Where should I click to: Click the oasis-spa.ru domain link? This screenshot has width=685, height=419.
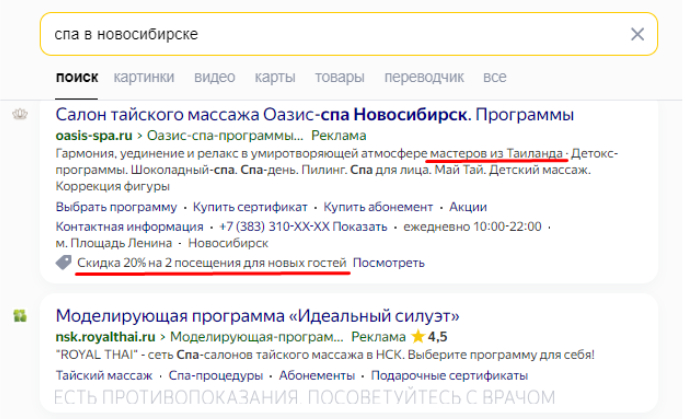coord(94,135)
